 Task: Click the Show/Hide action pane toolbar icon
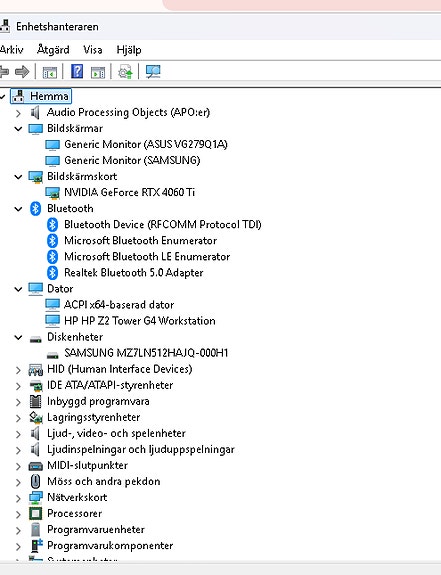[x=98, y=72]
